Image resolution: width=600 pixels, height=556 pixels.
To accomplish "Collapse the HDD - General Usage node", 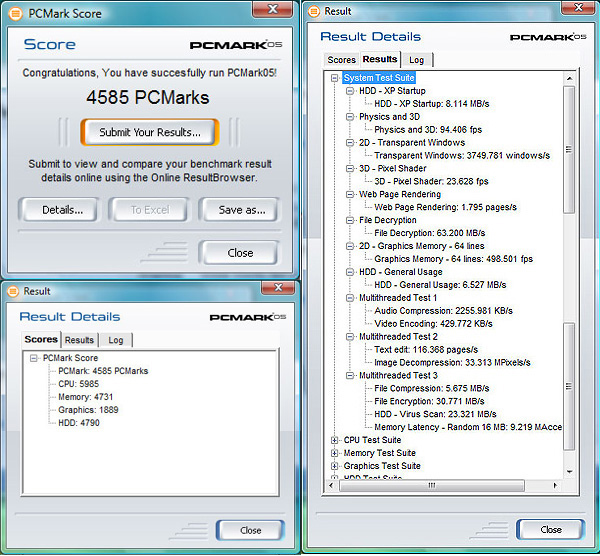I will click(350, 272).
